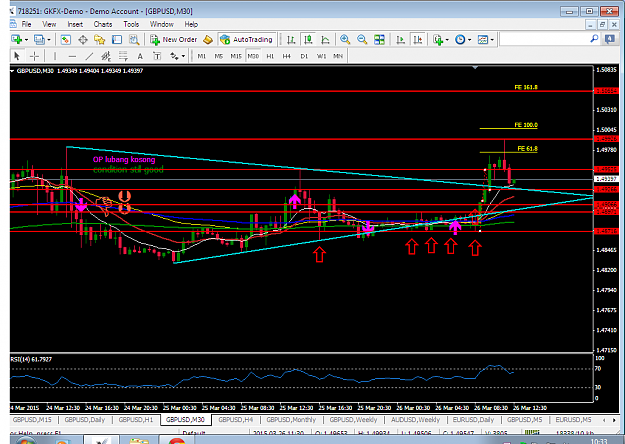Screen dimensions: 625x444
Task: Open the Help menu
Action: click(x=191, y=24)
